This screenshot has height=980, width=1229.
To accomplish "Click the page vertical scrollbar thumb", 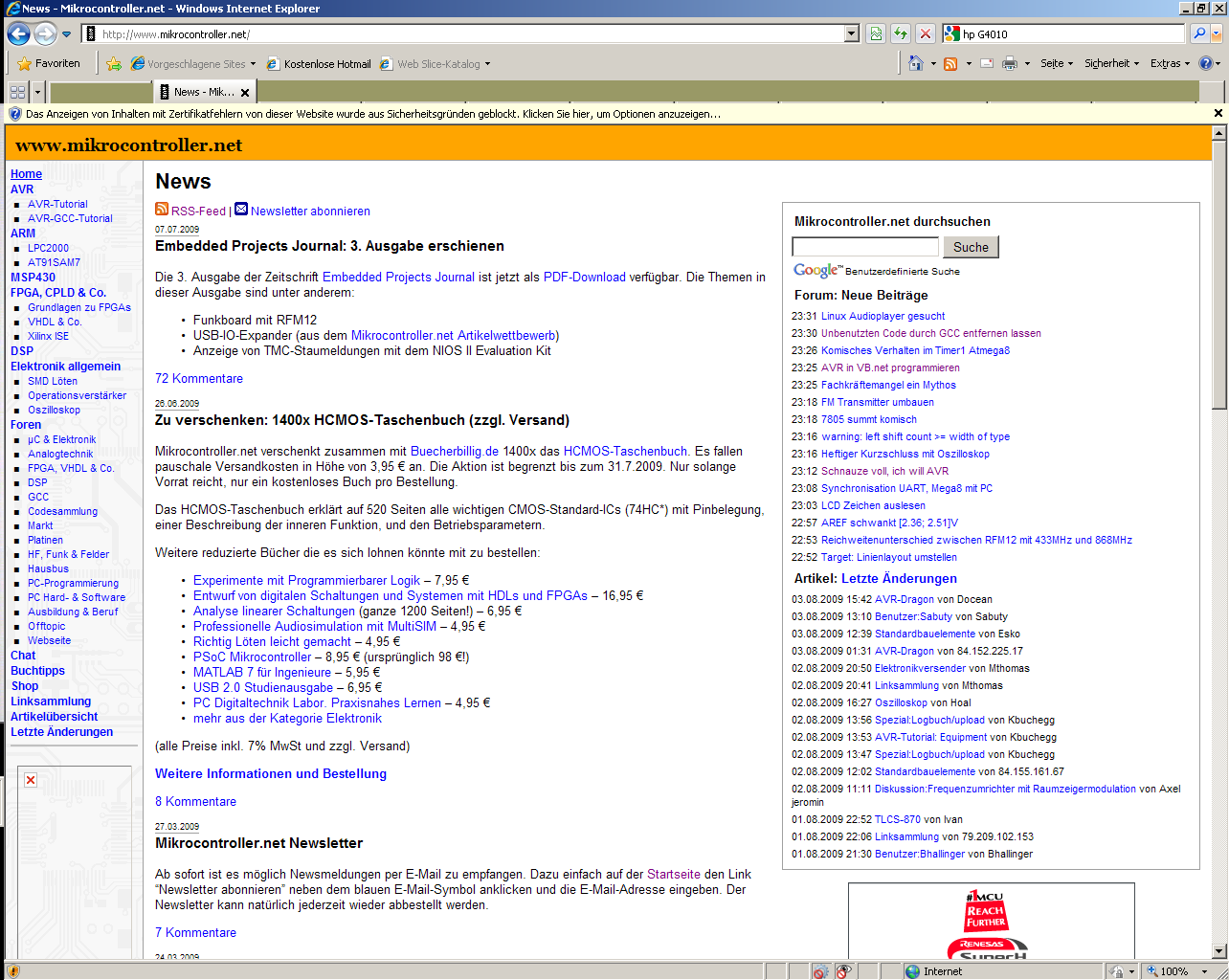I will pos(1218,275).
